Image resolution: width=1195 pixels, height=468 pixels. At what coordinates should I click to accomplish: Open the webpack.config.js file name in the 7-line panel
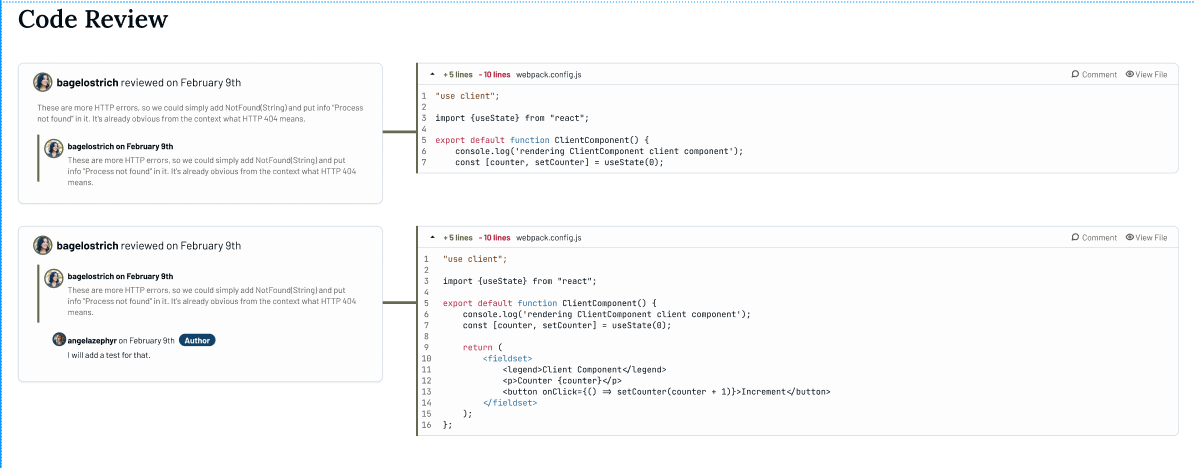click(549, 75)
